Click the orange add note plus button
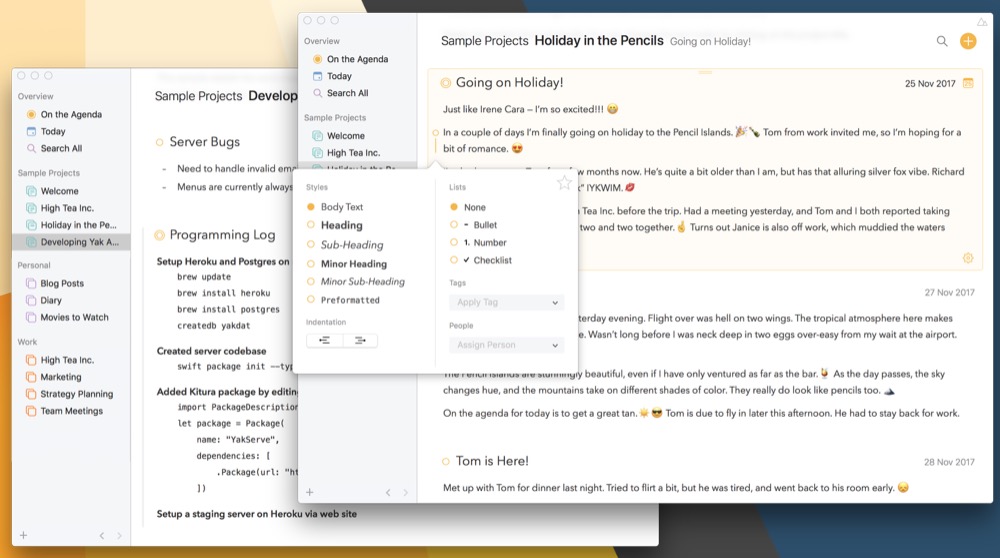This screenshot has height=558, width=1000. [967, 41]
